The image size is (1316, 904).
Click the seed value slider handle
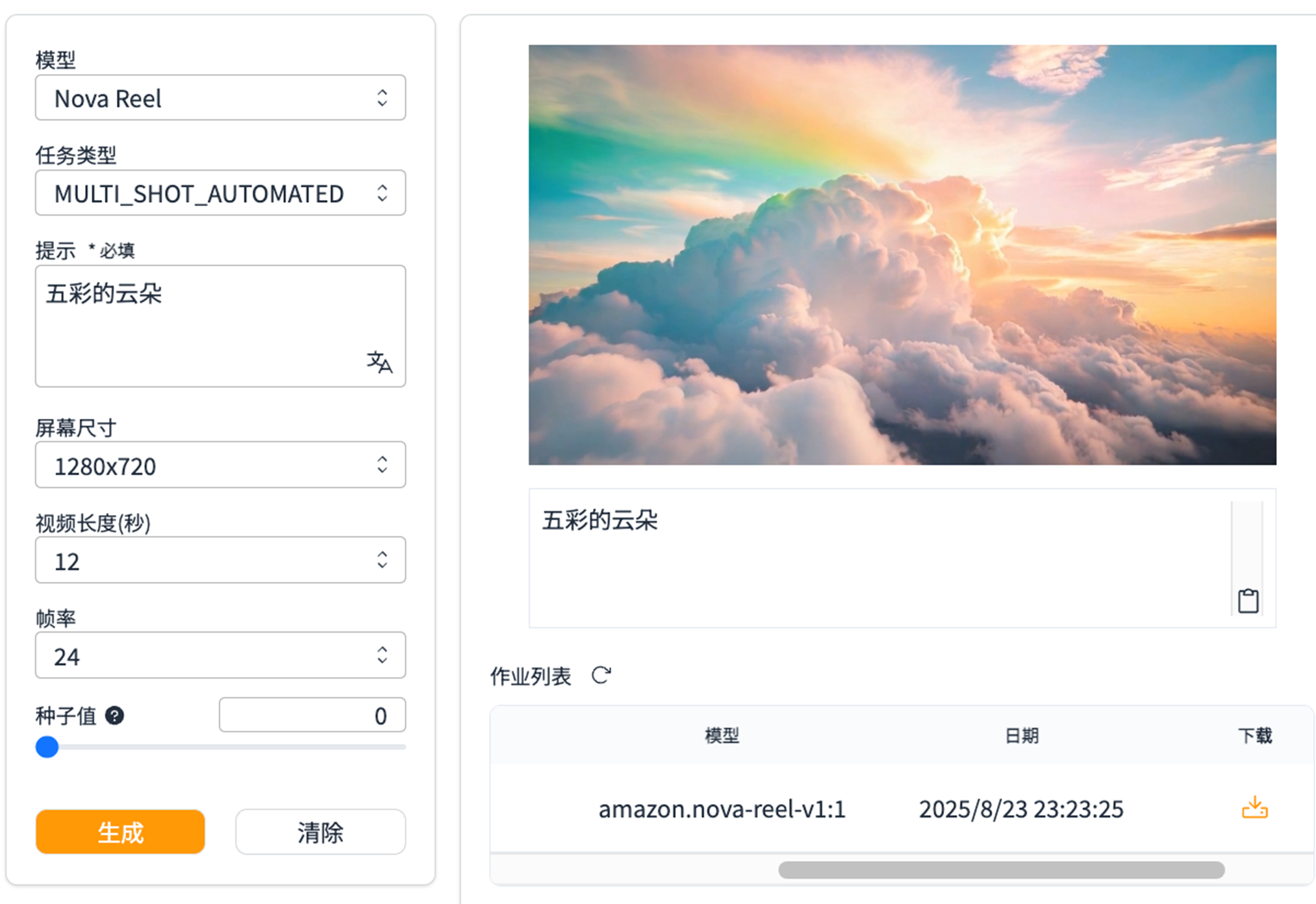point(47,747)
